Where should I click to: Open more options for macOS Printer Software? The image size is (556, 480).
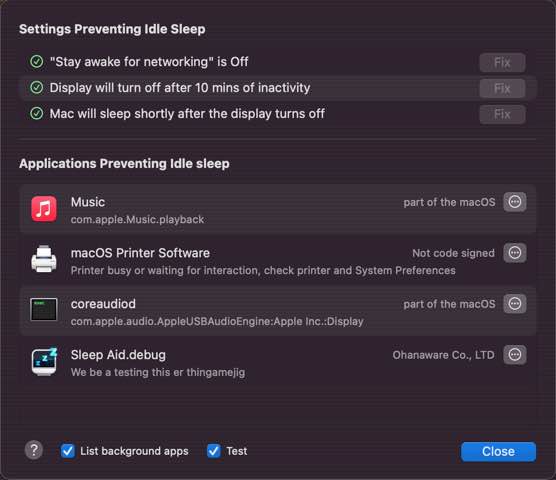(515, 253)
